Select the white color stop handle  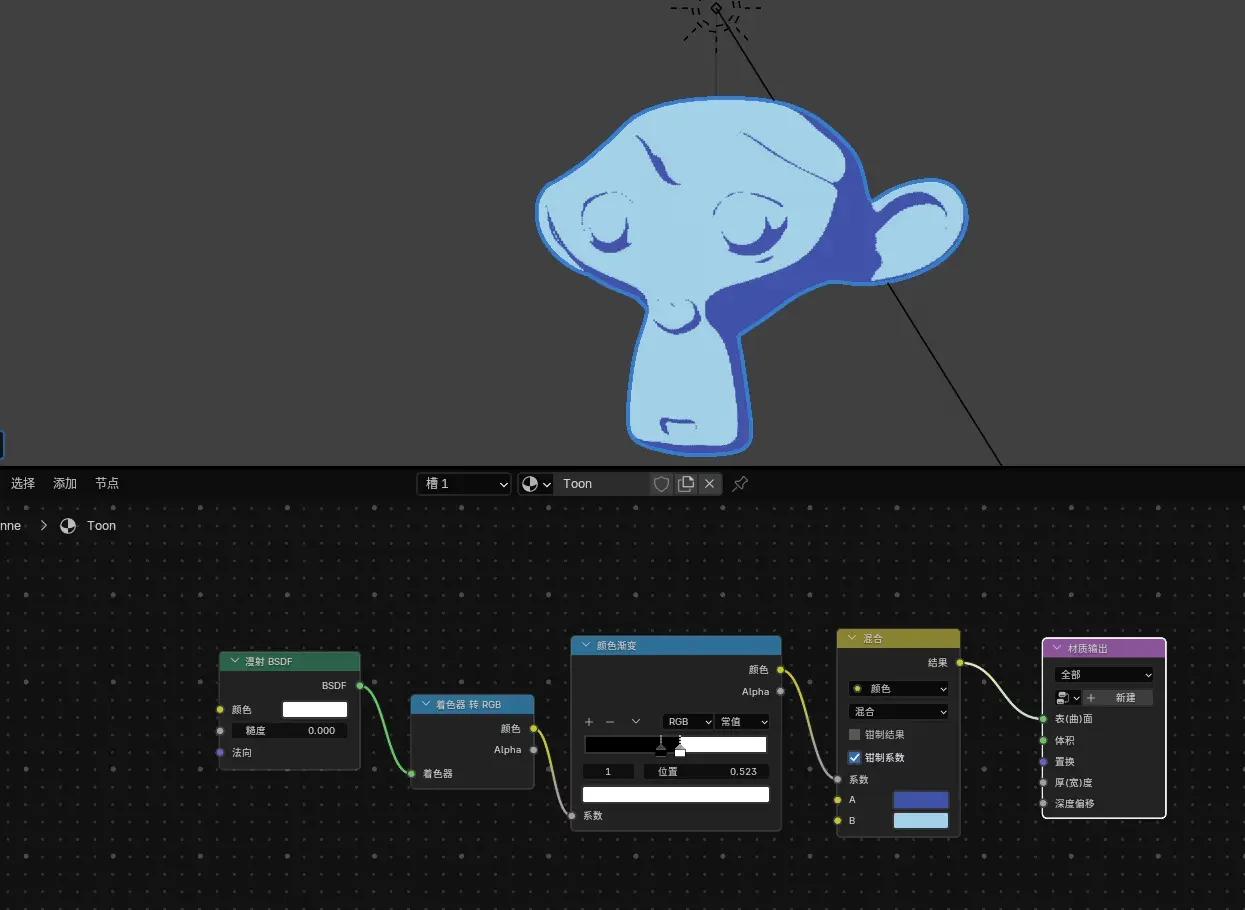click(x=680, y=749)
